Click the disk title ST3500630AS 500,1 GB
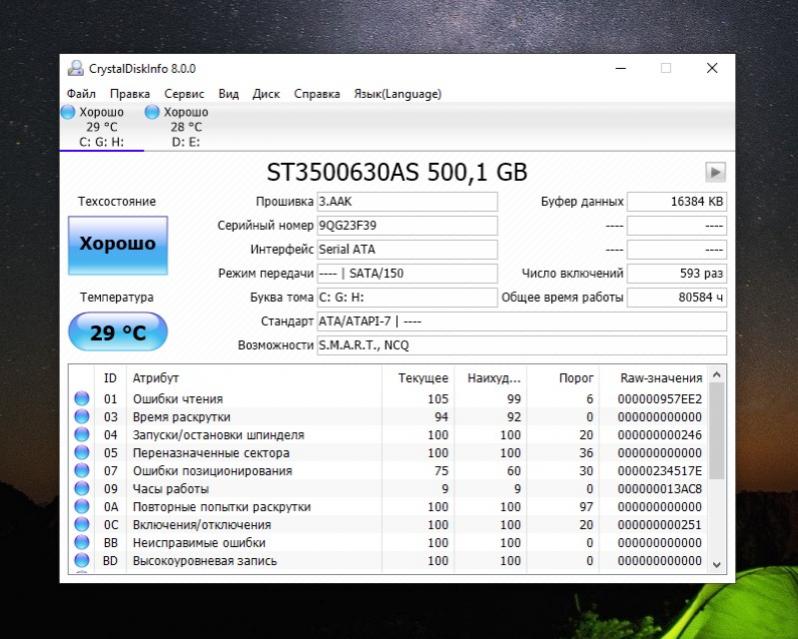The image size is (798, 639). [397, 172]
